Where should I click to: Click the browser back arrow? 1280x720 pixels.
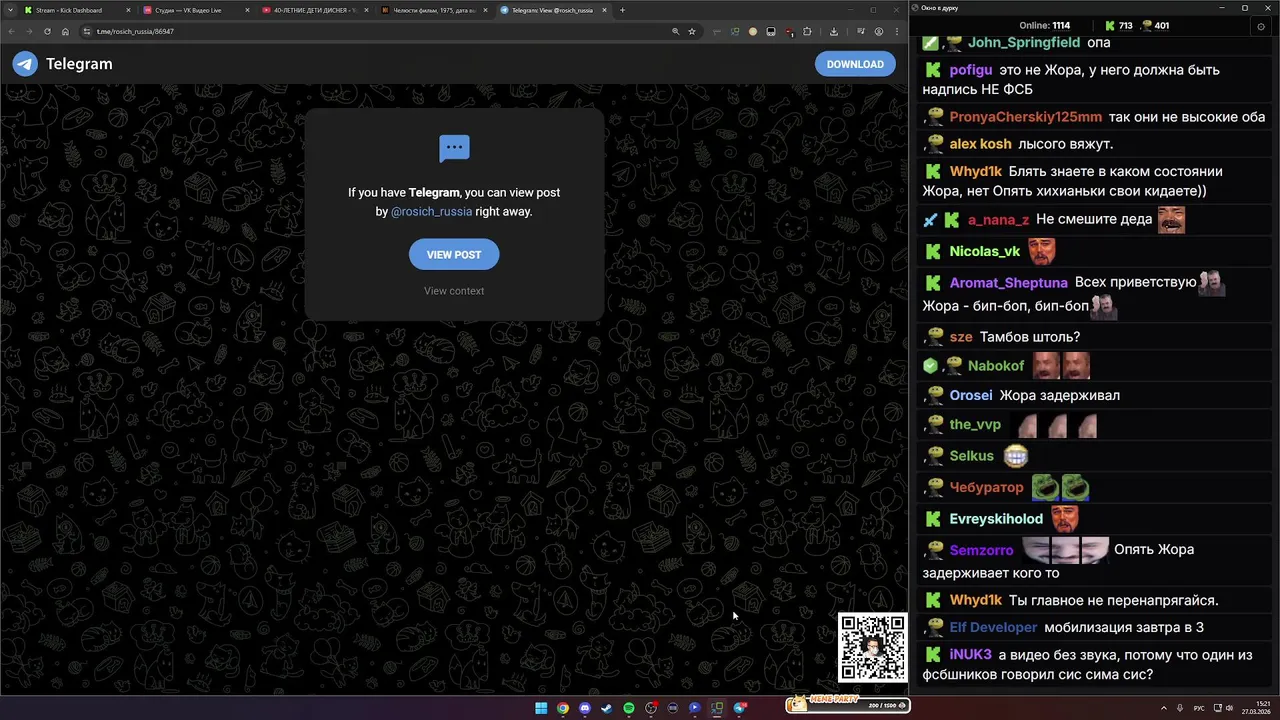pos(12,31)
